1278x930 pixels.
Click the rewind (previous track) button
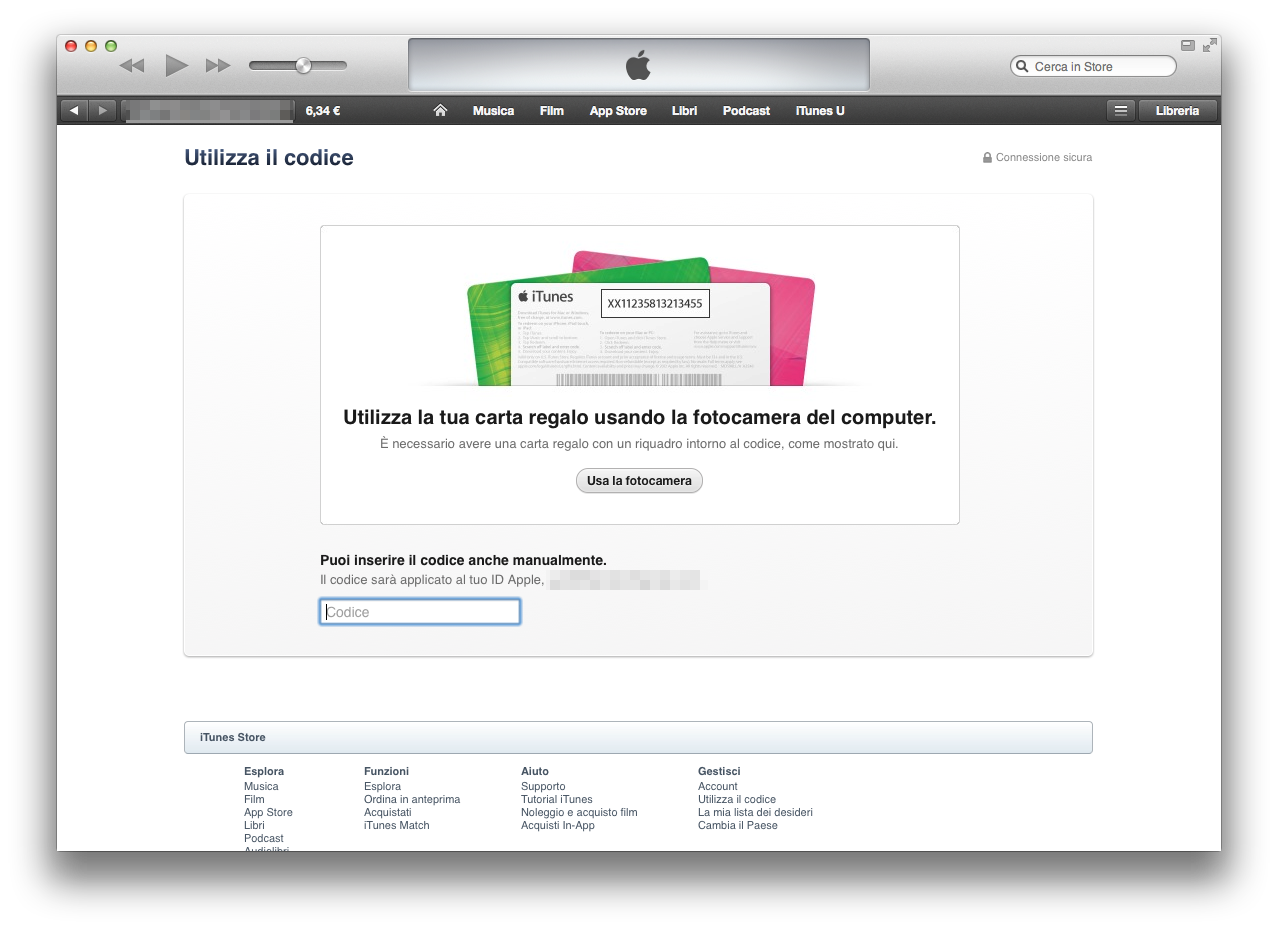coord(132,66)
